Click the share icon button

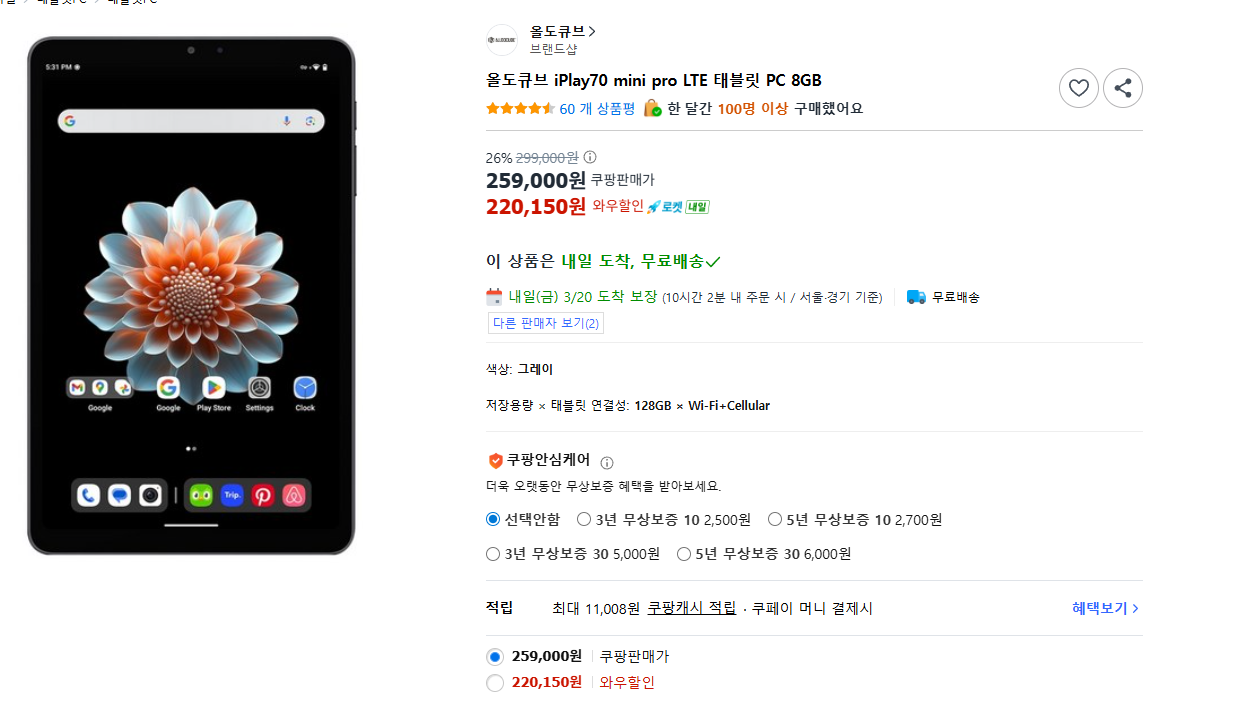tap(1122, 88)
